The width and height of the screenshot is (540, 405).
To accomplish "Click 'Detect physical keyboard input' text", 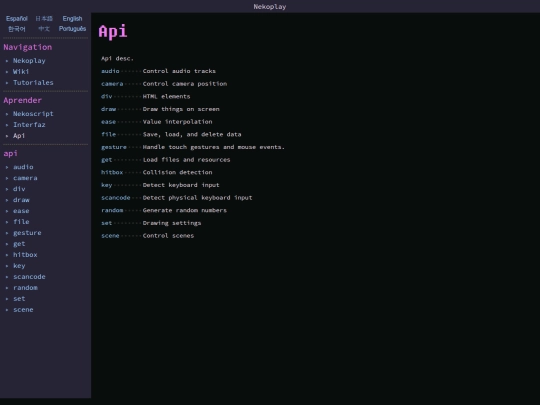I will pos(197,198).
